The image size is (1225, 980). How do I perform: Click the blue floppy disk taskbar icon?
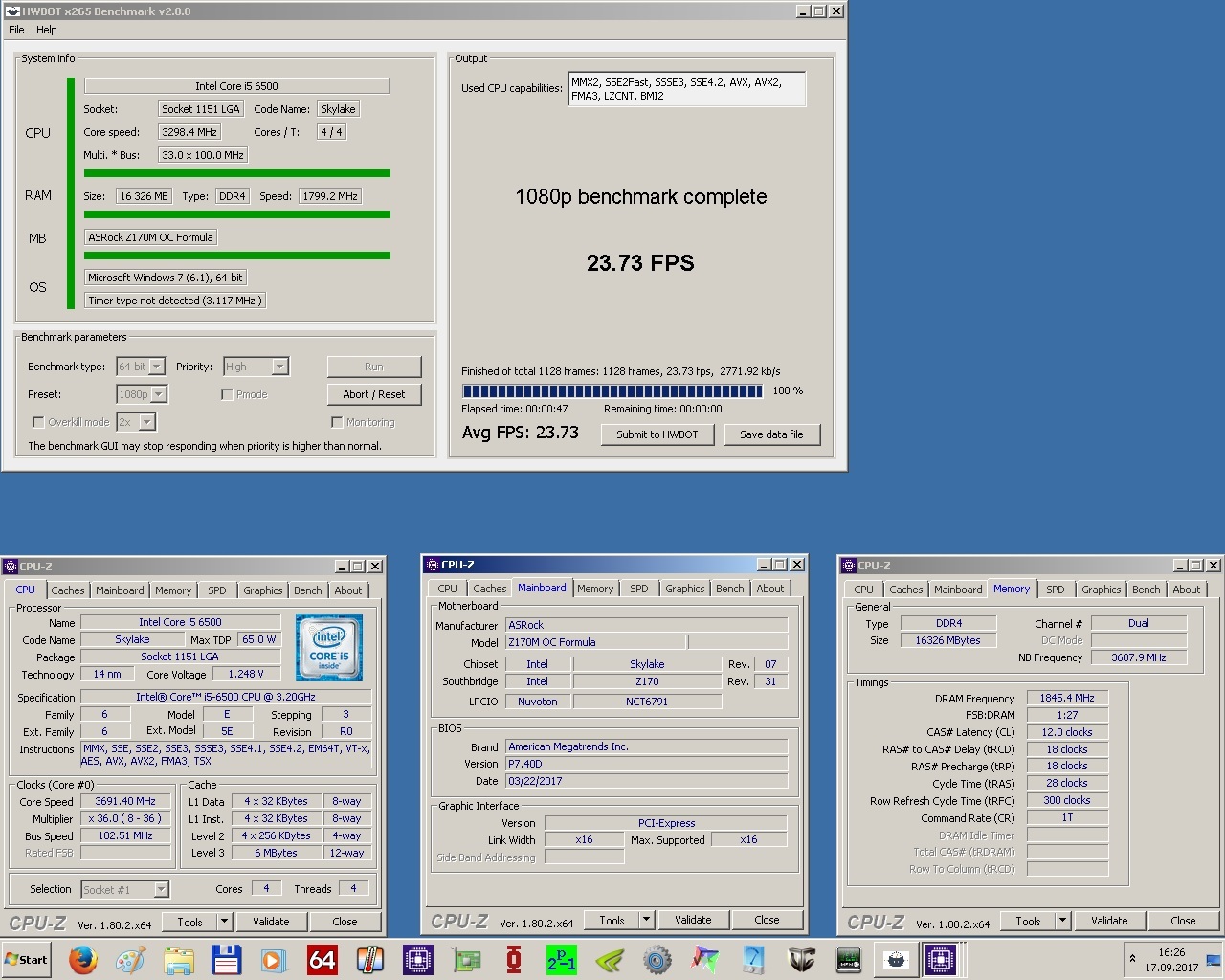coord(226,959)
